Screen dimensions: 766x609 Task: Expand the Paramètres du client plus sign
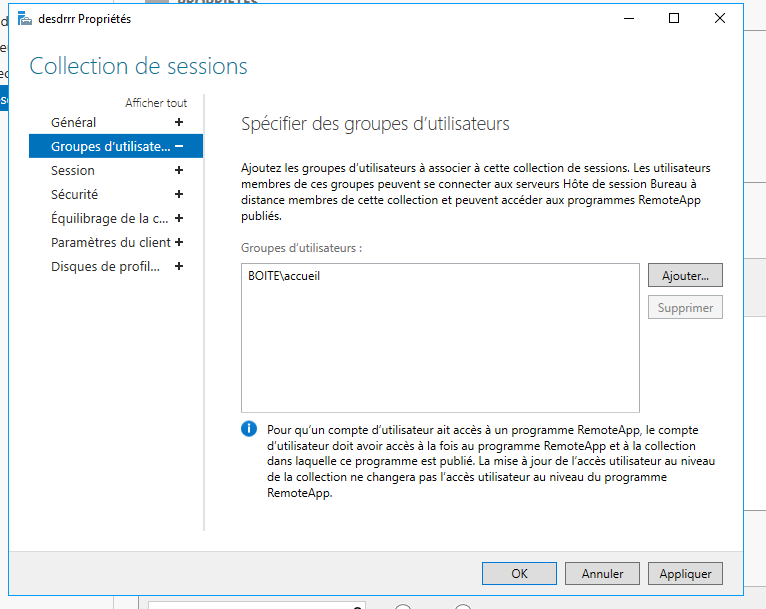point(179,242)
